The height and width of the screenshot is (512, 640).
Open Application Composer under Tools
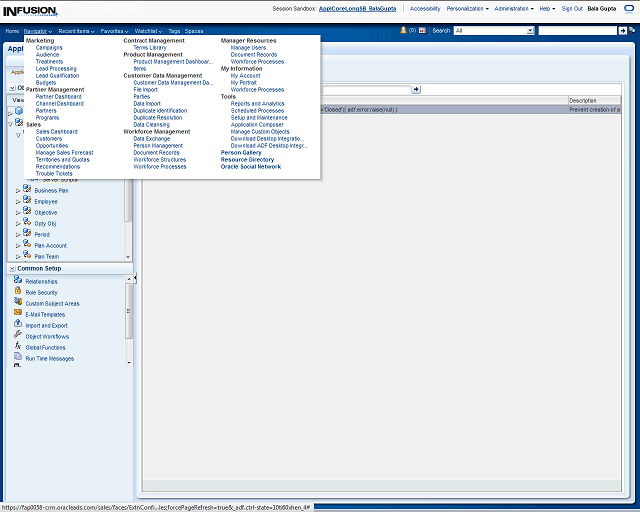click(x=257, y=124)
